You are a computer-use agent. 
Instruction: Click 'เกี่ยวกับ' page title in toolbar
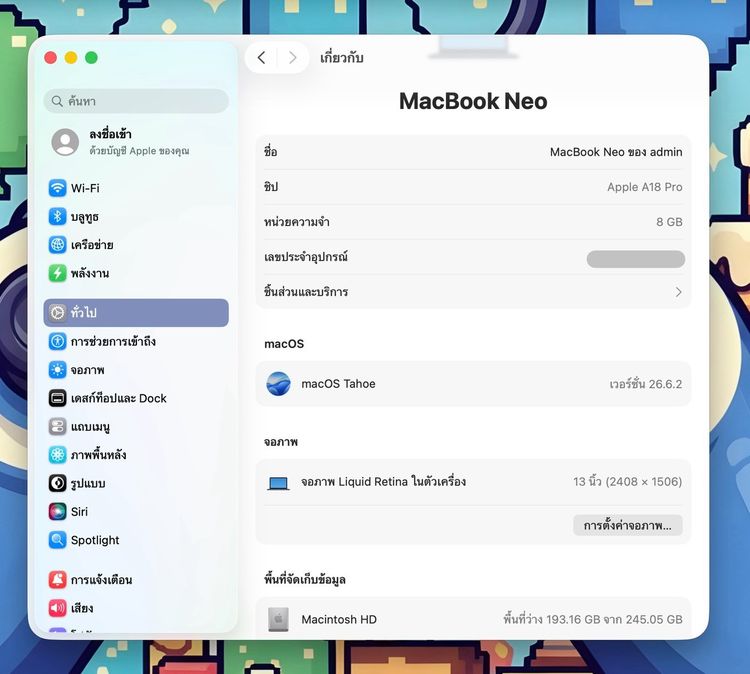342,58
